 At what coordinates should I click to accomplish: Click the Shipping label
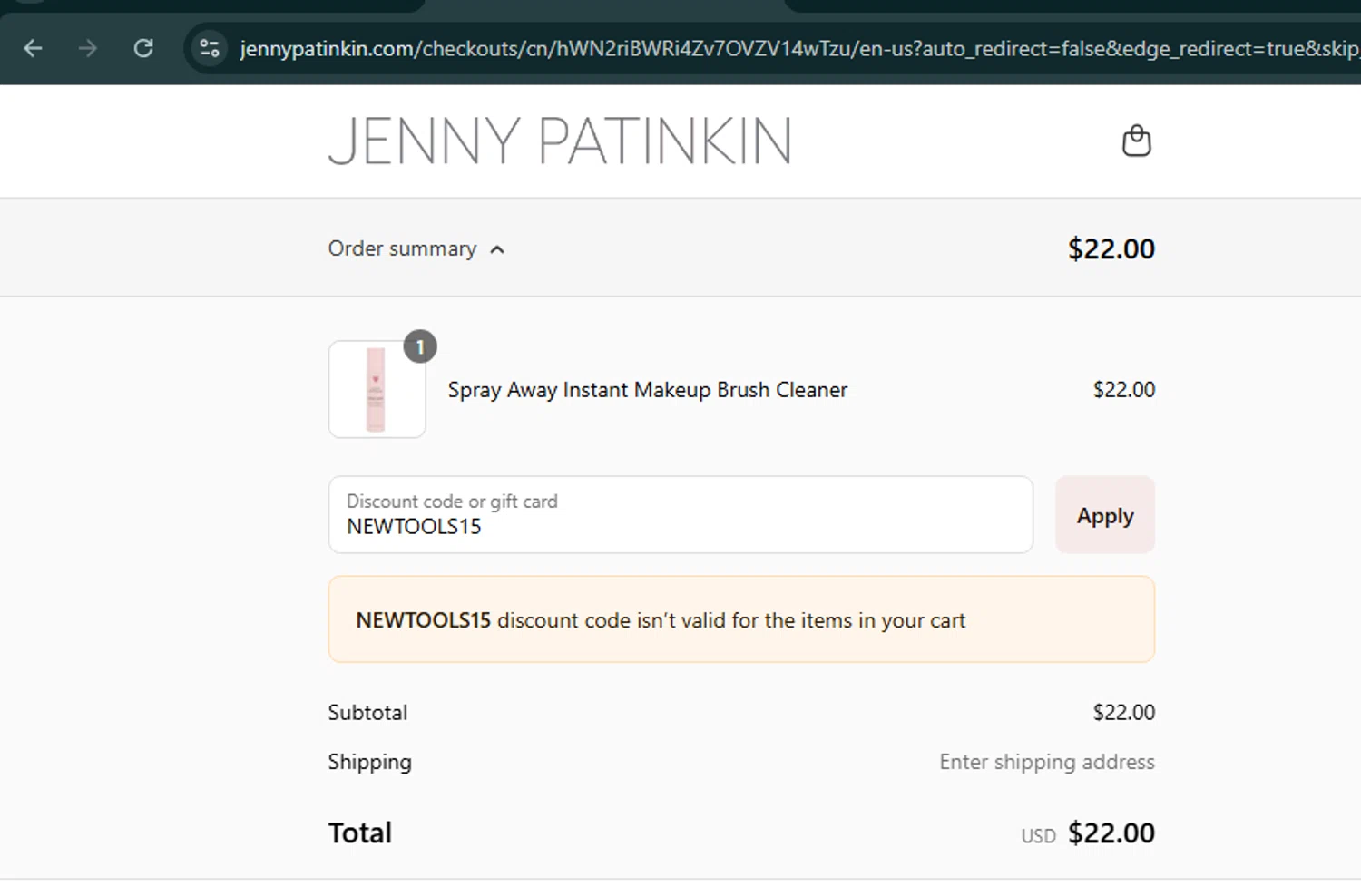(x=369, y=763)
